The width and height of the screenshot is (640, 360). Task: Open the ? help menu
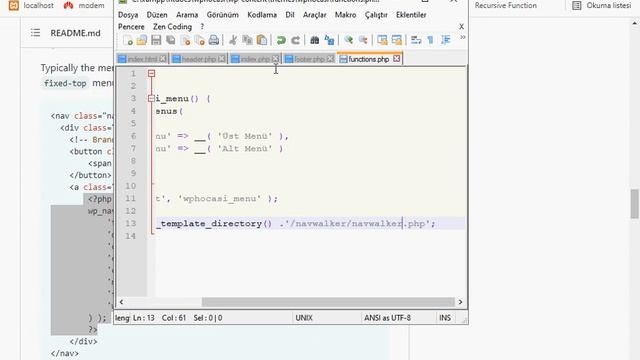(x=202, y=27)
